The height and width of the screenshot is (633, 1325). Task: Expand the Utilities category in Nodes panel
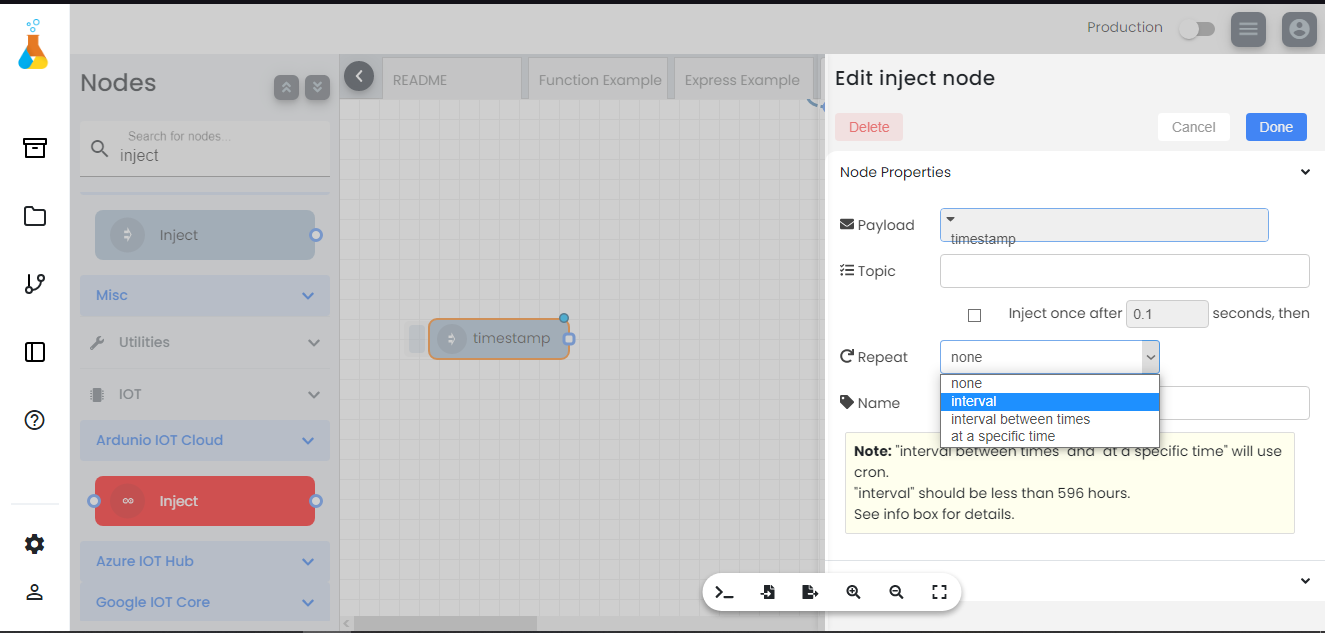(x=204, y=342)
